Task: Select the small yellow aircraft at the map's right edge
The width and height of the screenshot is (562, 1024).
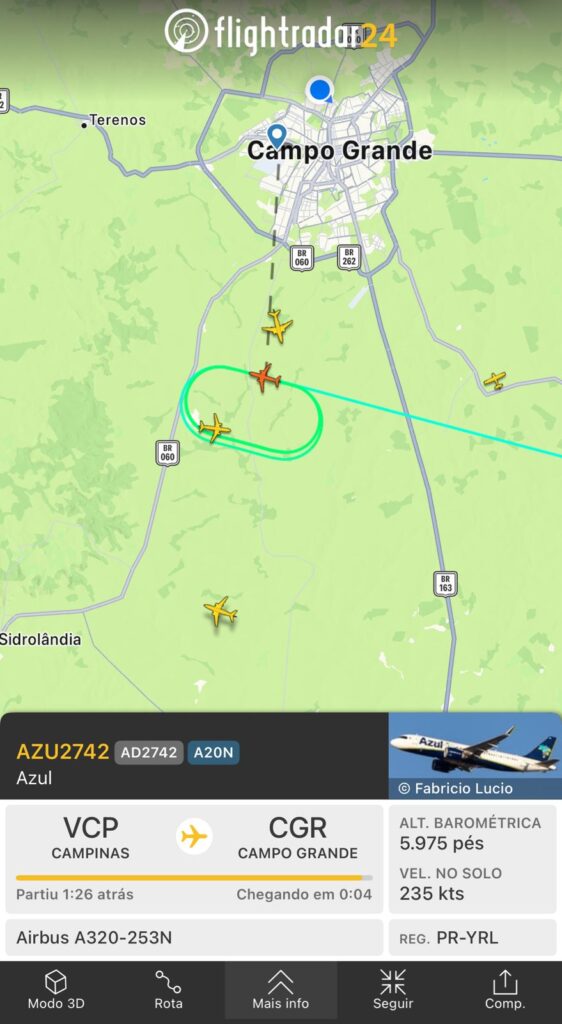Action: point(495,380)
